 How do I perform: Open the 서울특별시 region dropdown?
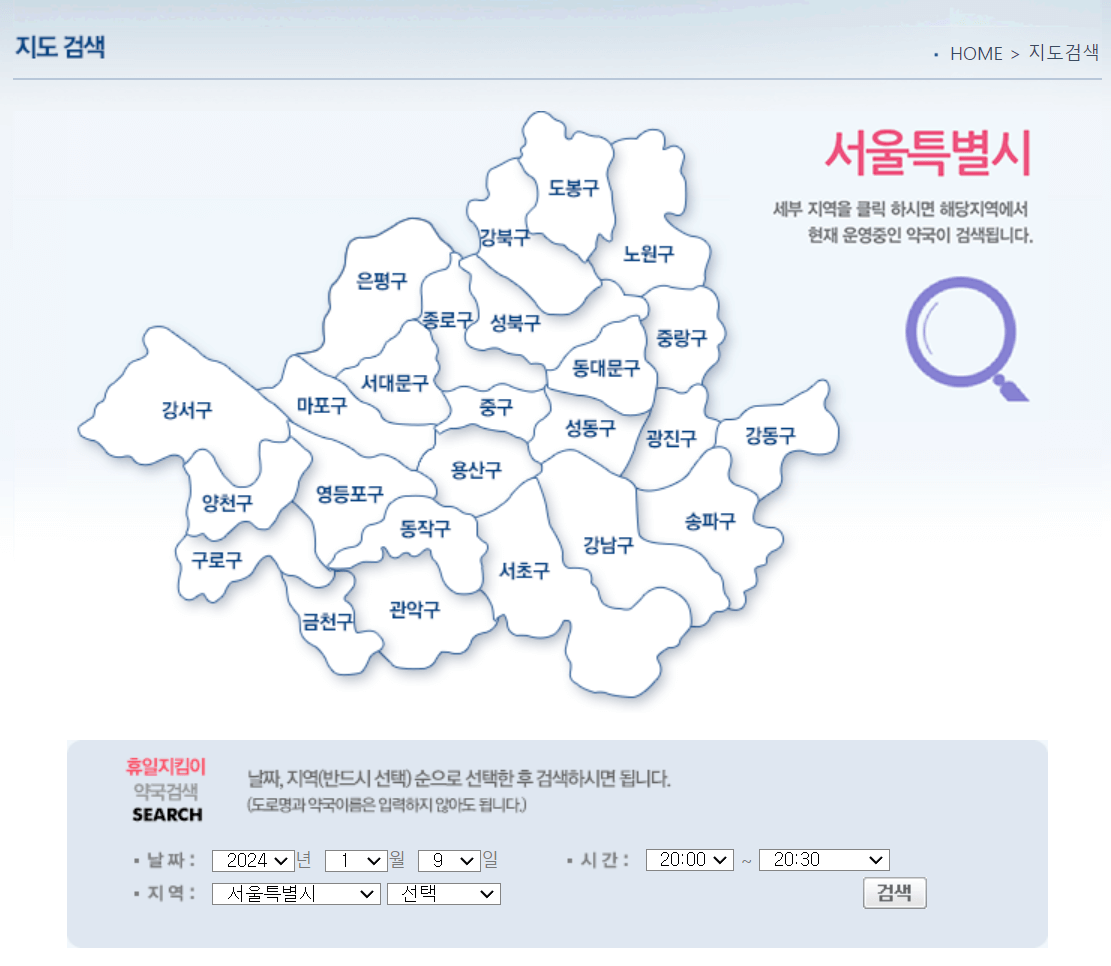pos(296,893)
